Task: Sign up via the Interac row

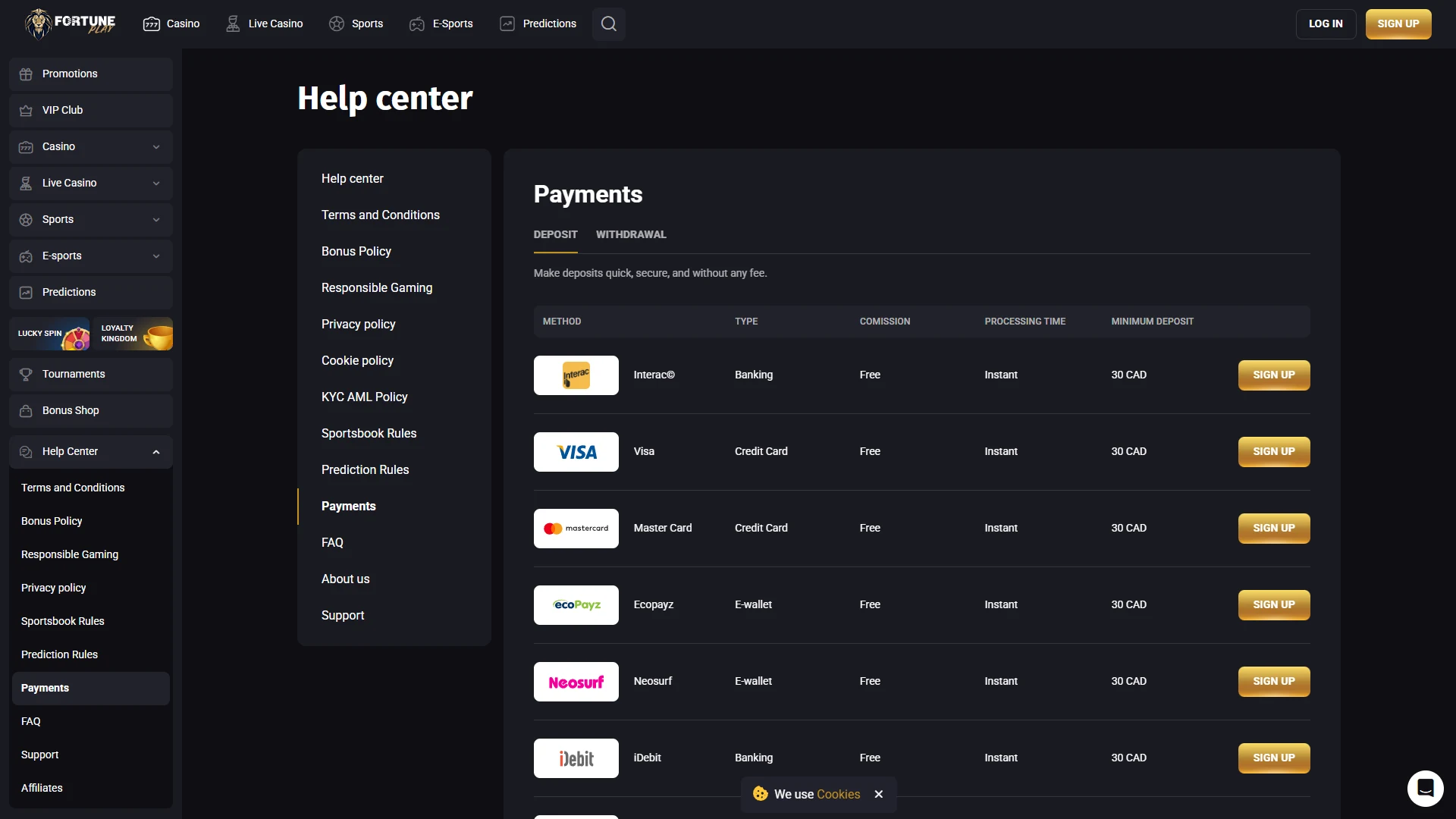Action: [1274, 375]
